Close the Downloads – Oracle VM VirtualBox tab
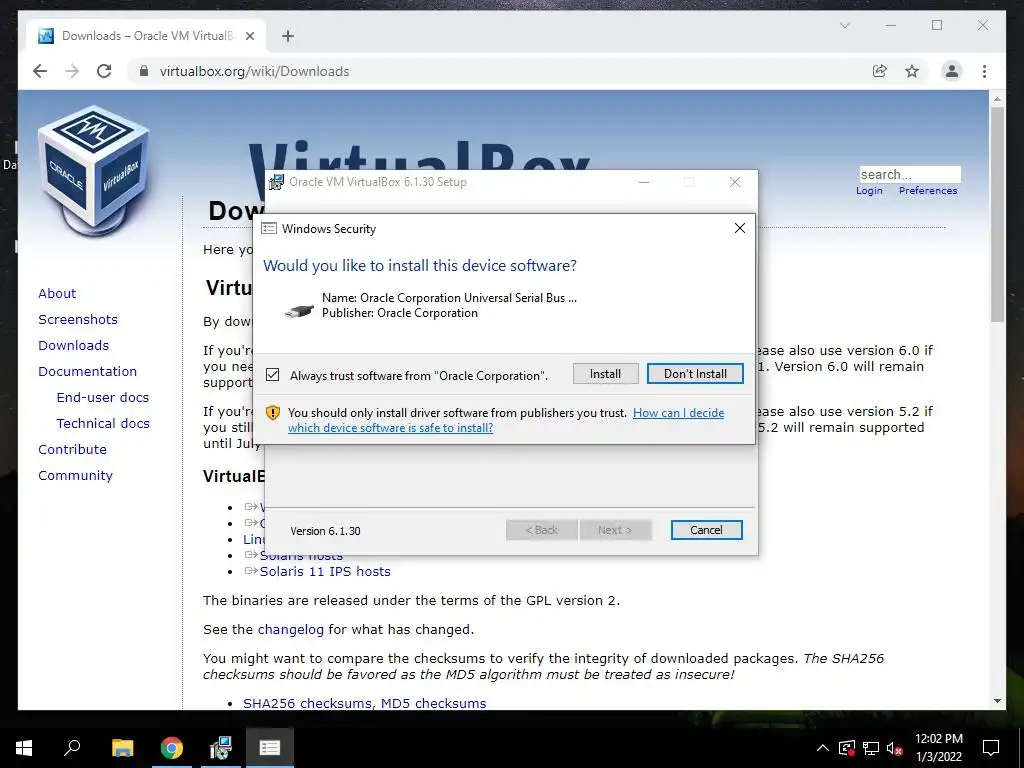 point(249,36)
